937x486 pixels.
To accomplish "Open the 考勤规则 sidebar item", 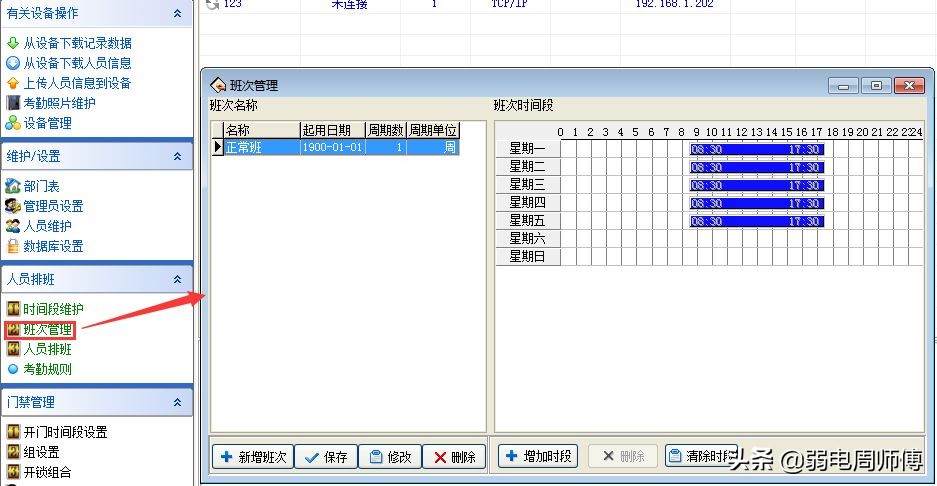I will tap(47, 369).
